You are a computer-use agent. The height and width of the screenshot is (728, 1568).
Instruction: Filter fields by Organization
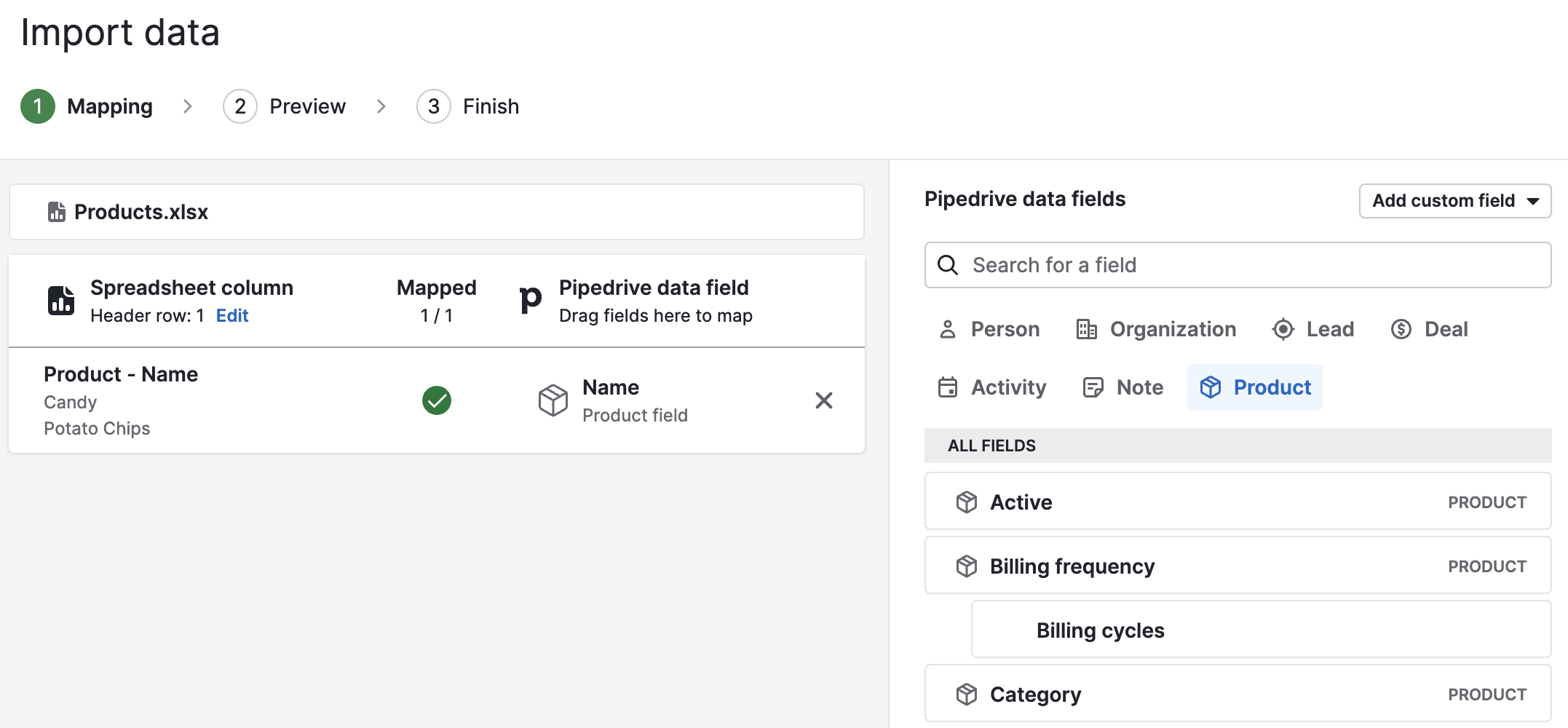pyautogui.click(x=1156, y=329)
